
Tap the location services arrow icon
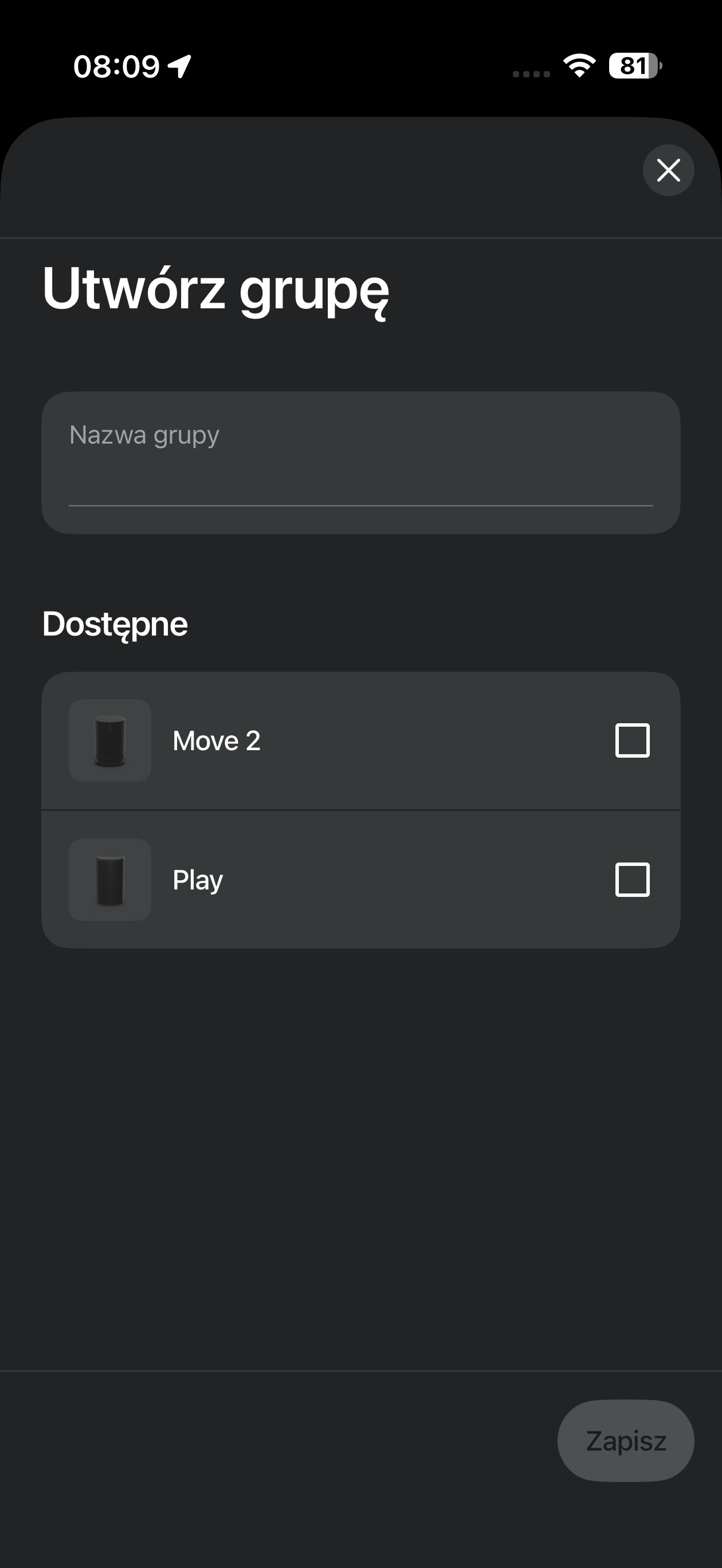180,66
